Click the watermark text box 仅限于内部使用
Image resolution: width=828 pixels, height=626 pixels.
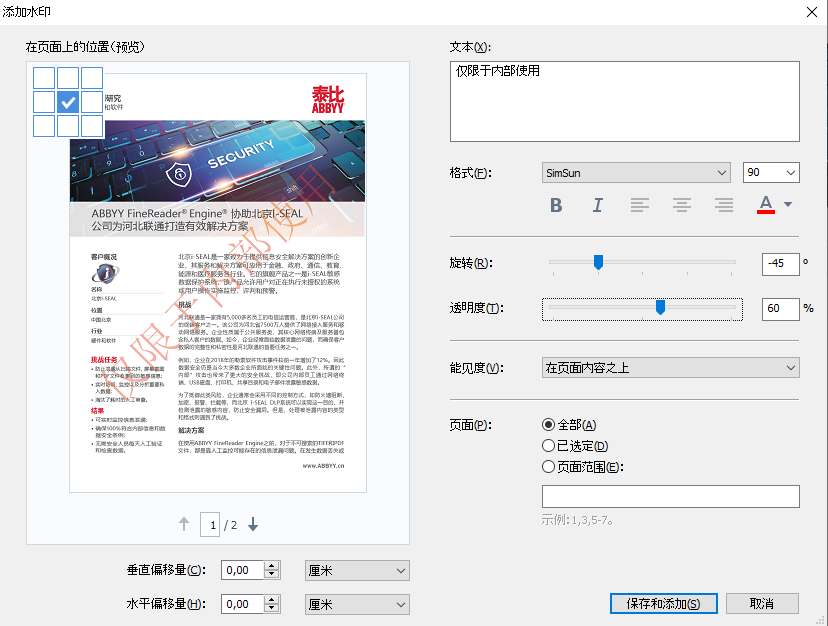click(x=625, y=101)
